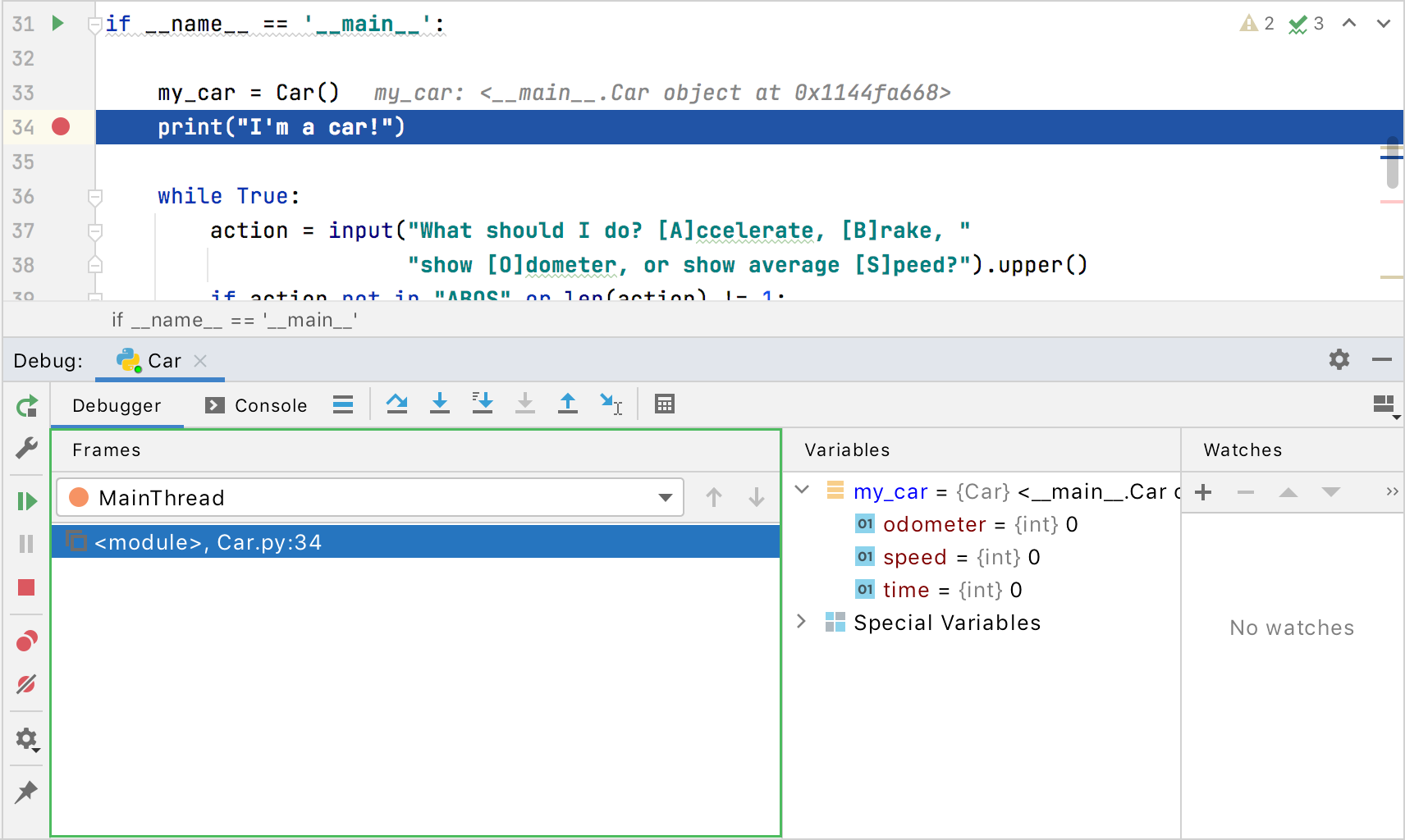Toggle the breakpoint on line 34

click(60, 127)
